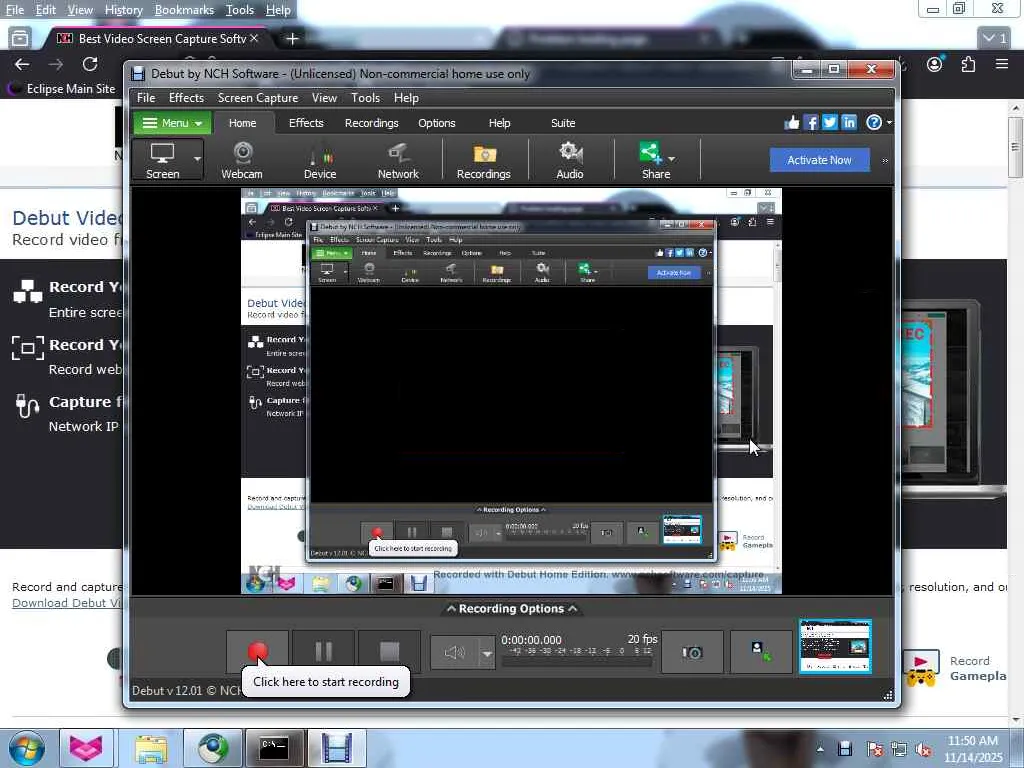Open the browser extensions puzzle icon

point(968,64)
